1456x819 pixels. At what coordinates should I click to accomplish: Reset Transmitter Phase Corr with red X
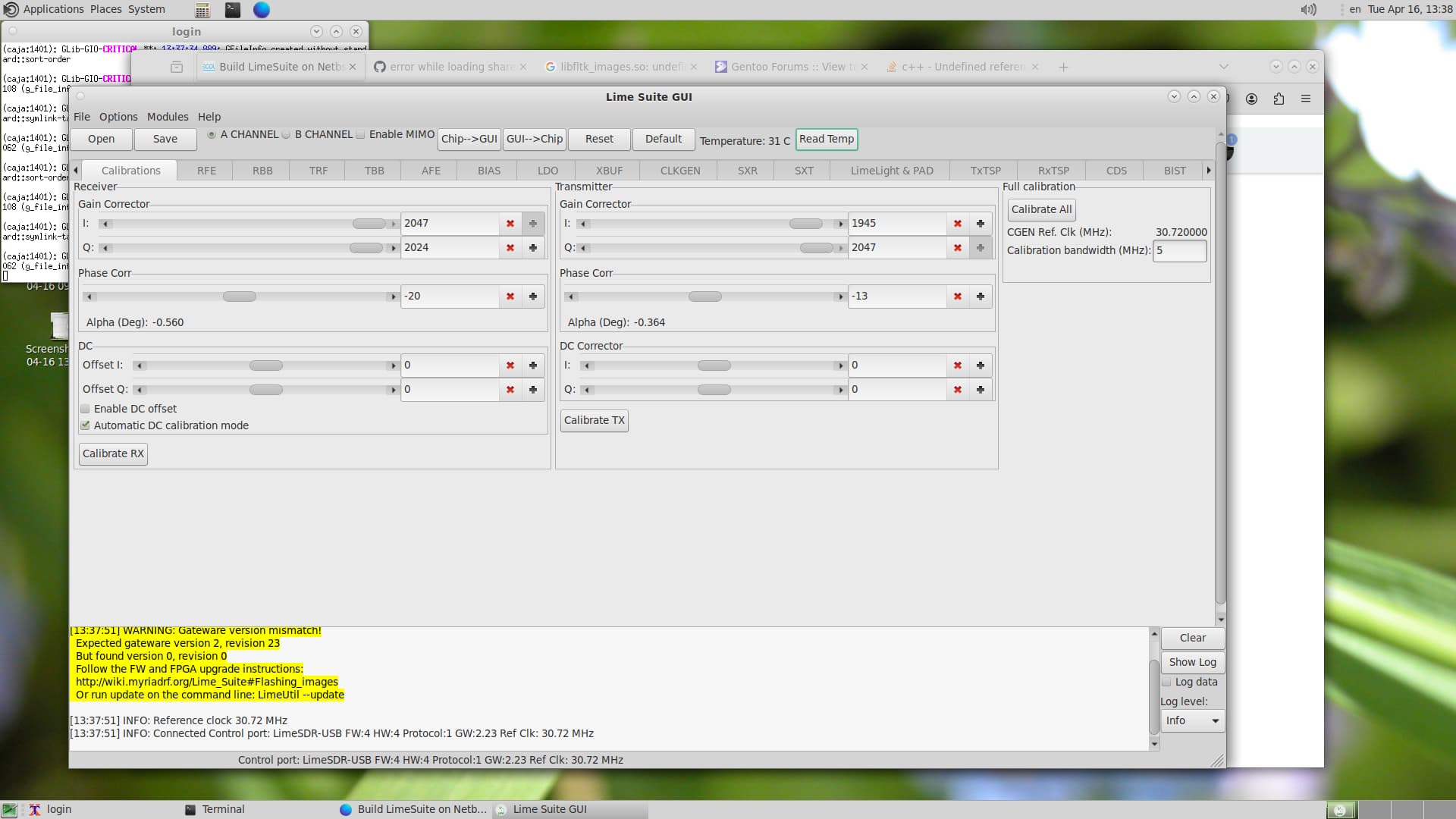click(958, 297)
